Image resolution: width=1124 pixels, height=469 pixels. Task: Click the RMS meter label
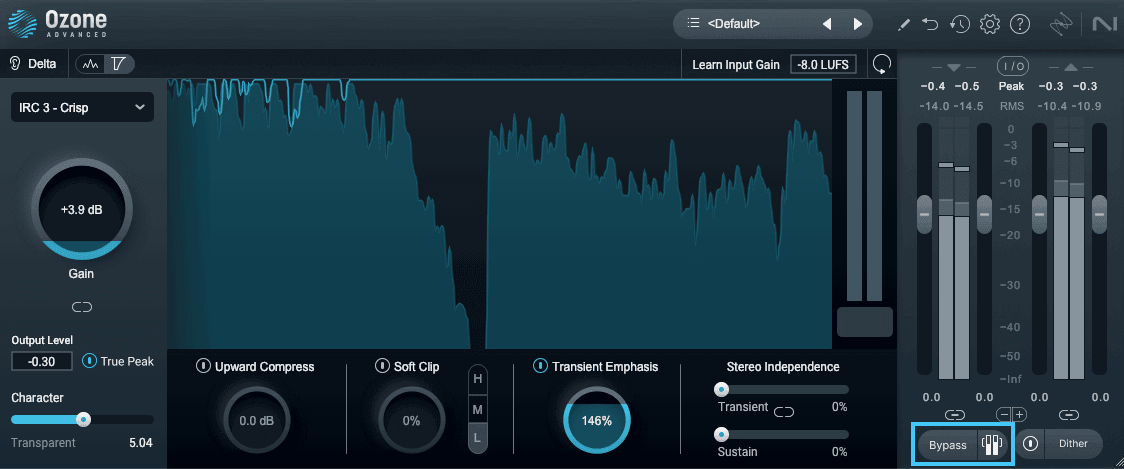coord(1011,106)
